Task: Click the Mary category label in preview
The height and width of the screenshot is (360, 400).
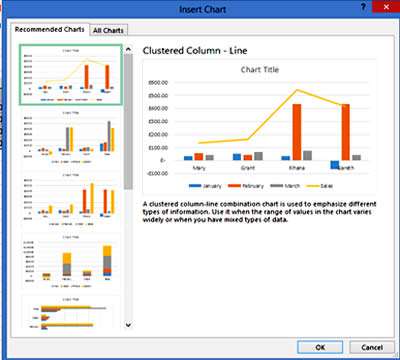Action: click(199, 168)
